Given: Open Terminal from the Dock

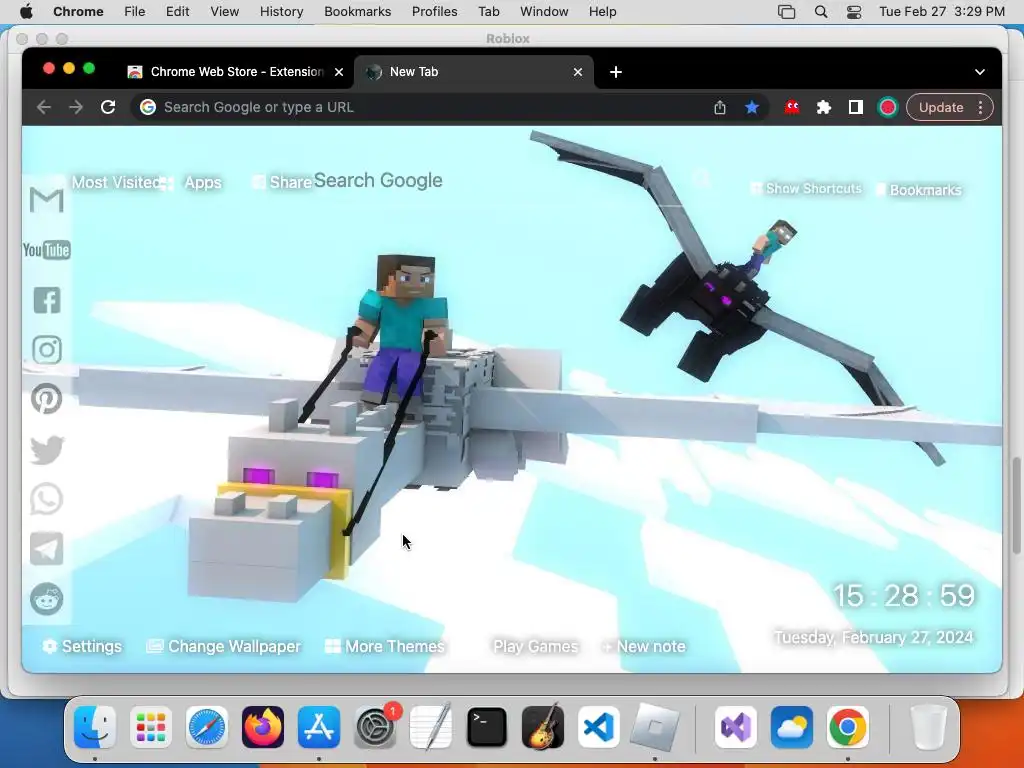Looking at the screenshot, I should tap(487, 727).
